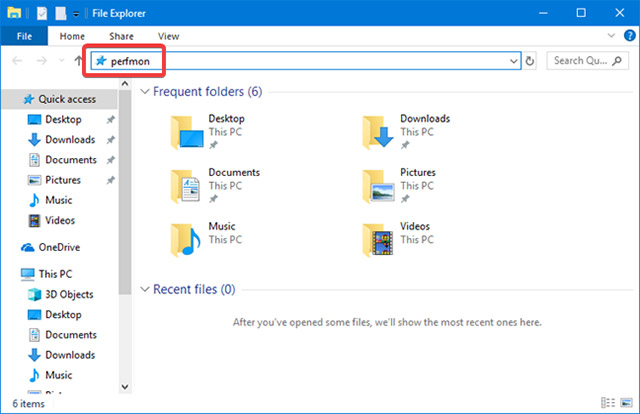
Task: Minimize the File Explorer window
Action: coord(543,13)
